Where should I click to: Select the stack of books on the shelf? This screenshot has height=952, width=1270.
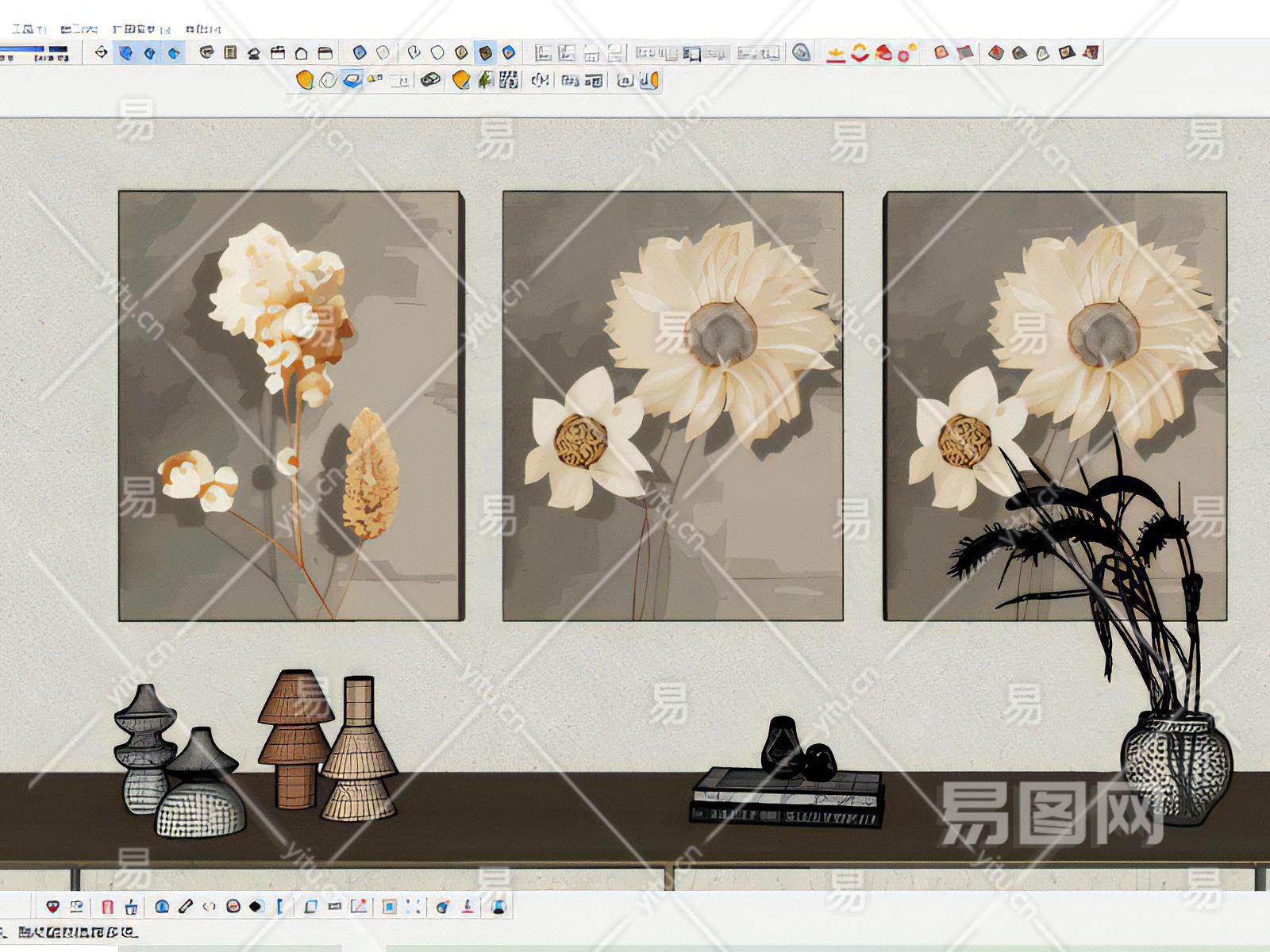pos(786,796)
